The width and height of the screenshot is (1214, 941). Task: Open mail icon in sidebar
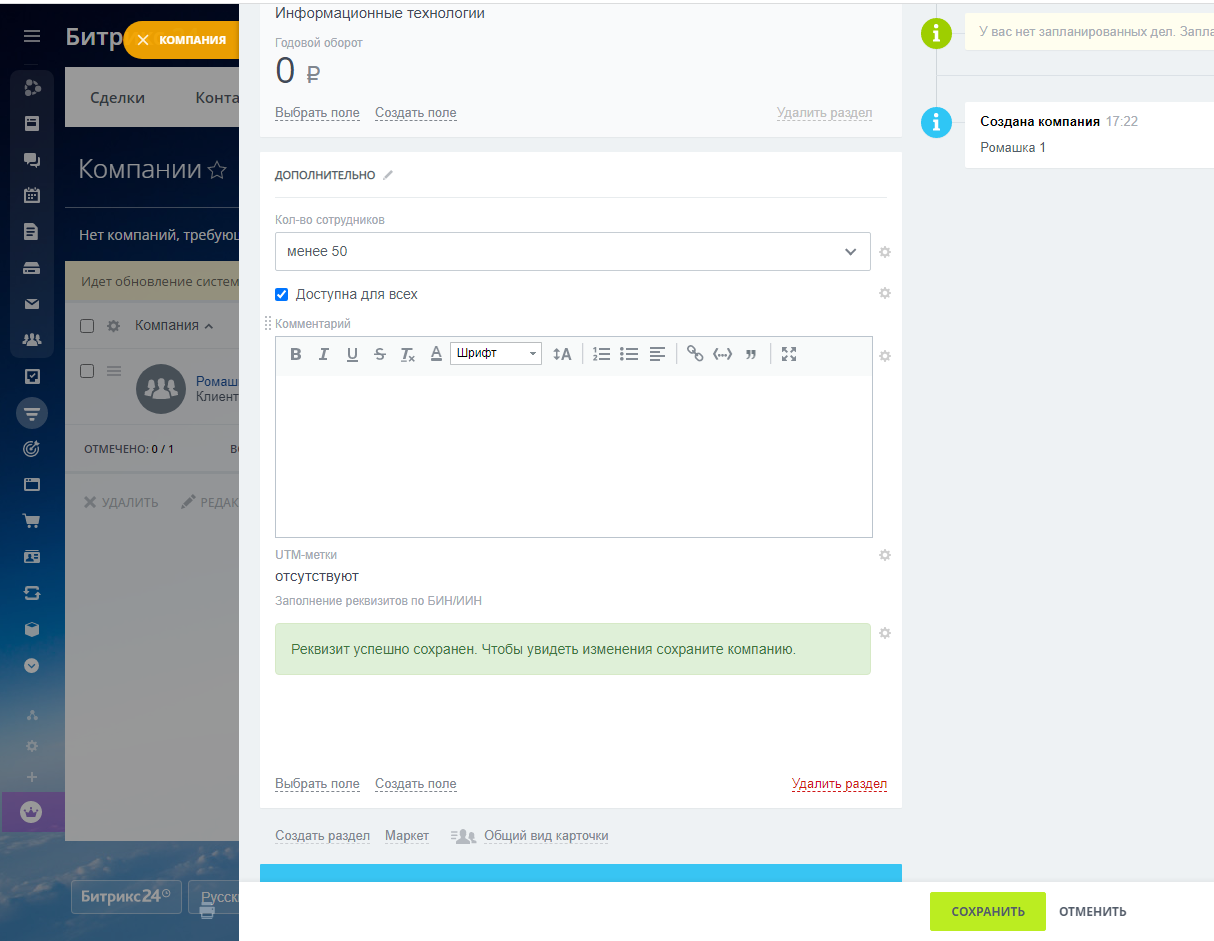32,304
